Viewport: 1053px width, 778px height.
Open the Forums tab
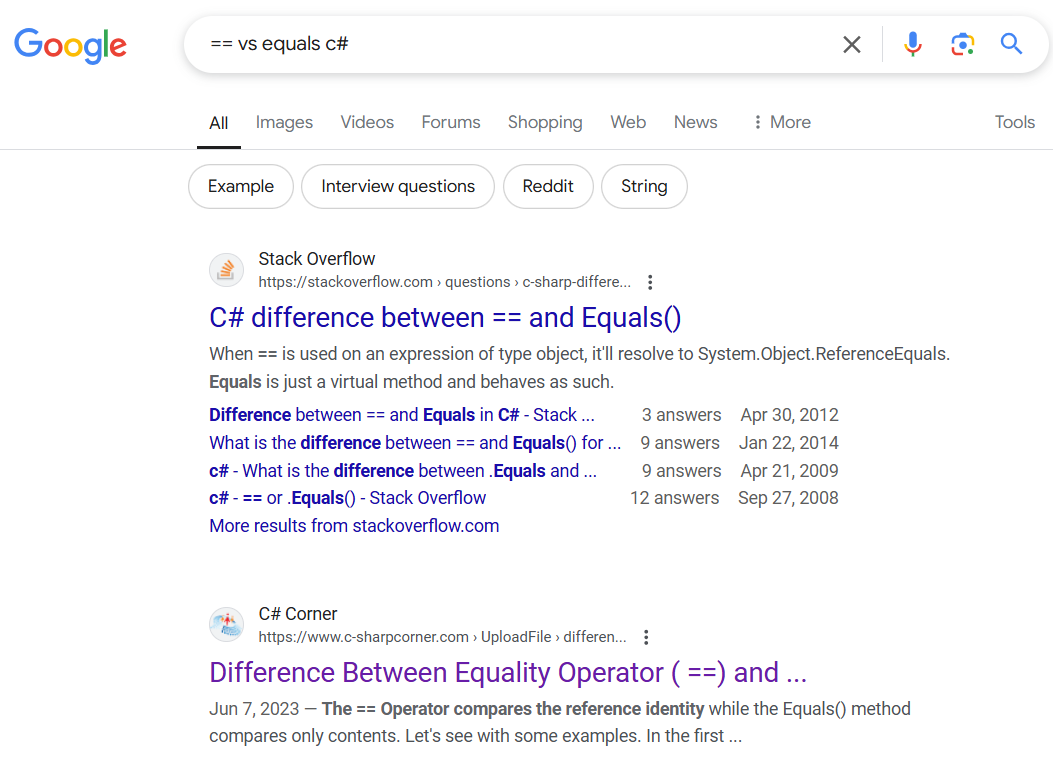pos(451,122)
